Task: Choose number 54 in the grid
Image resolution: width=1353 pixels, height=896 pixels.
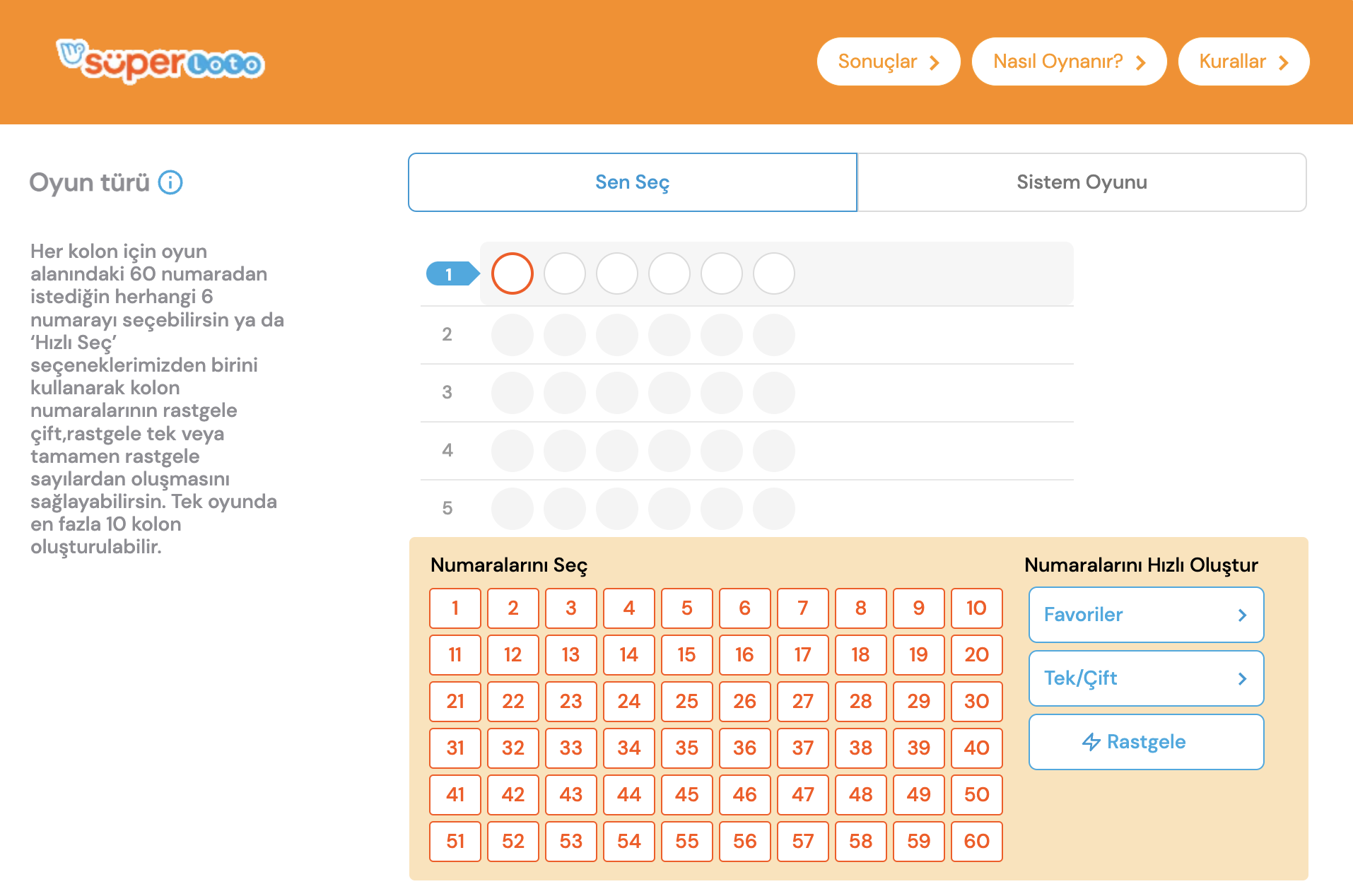Action: tap(629, 842)
